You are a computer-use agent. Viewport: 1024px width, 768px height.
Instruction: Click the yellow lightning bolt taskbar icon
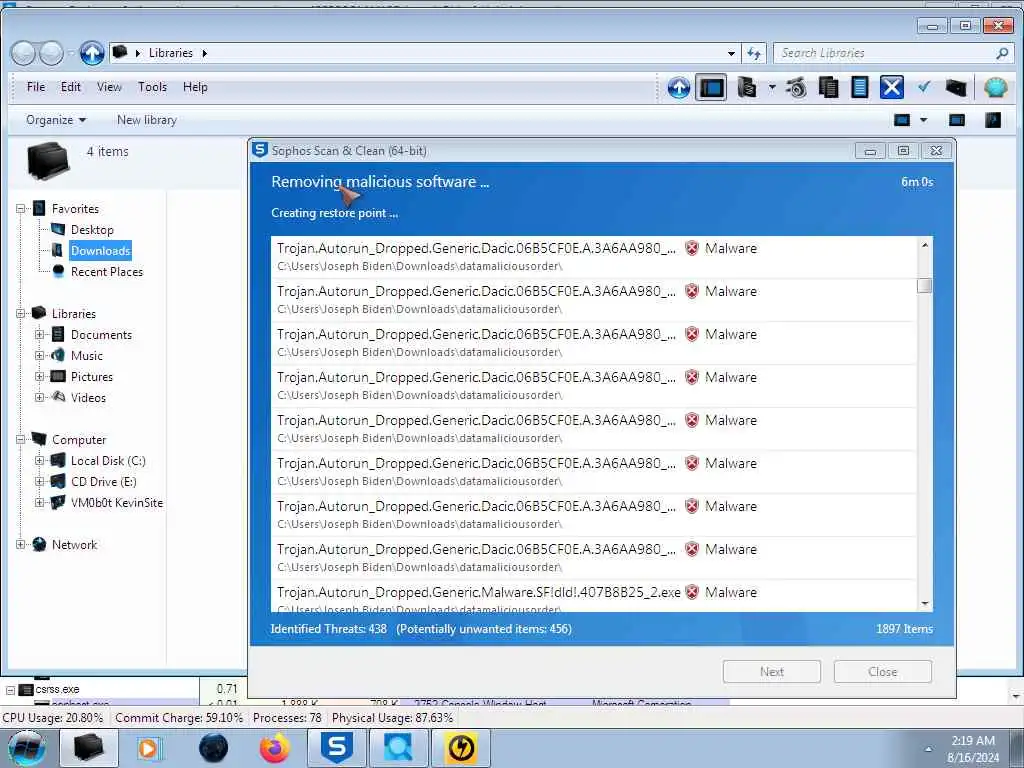[x=461, y=748]
